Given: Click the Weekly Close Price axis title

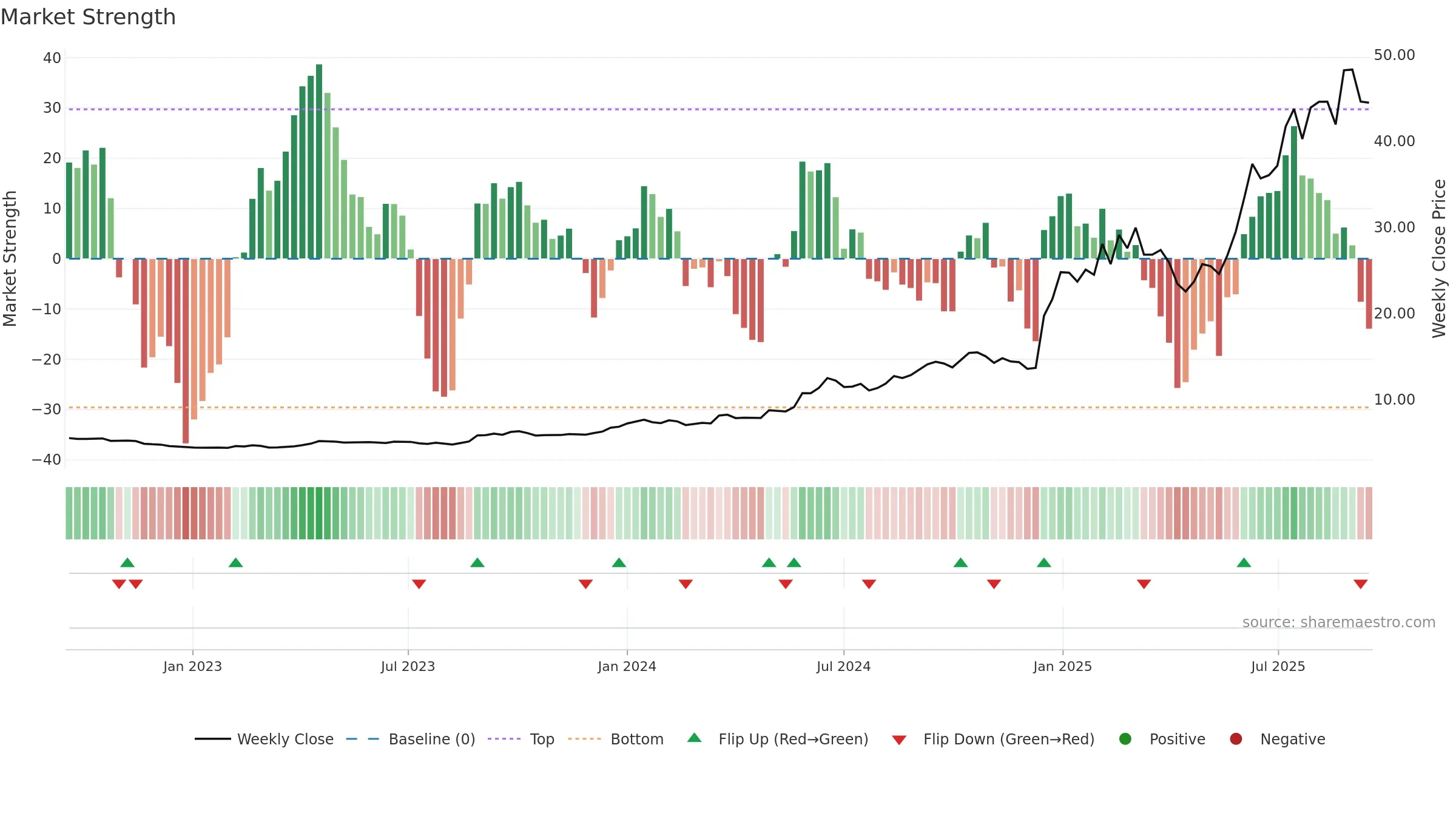Looking at the screenshot, I should tap(1439, 258).
